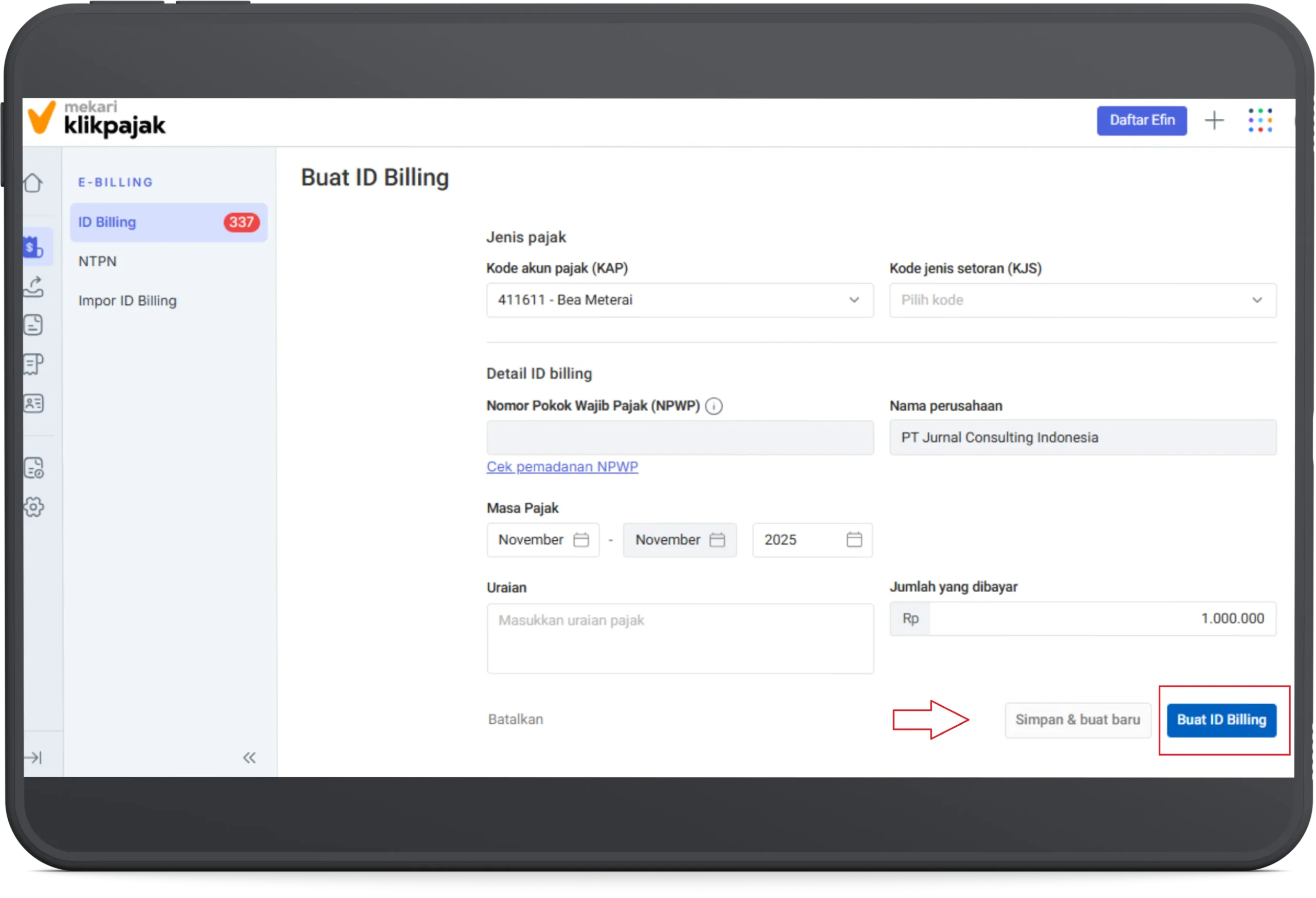The width and height of the screenshot is (1316, 898).
Task: Open the colorful app grid launcher
Action: point(1260,121)
